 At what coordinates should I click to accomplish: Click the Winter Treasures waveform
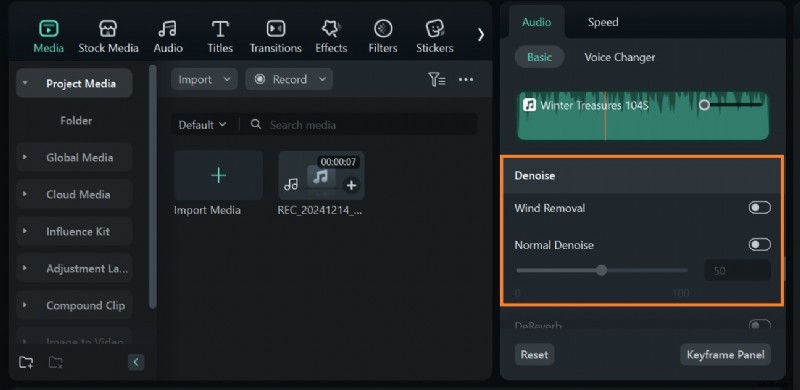click(x=643, y=116)
